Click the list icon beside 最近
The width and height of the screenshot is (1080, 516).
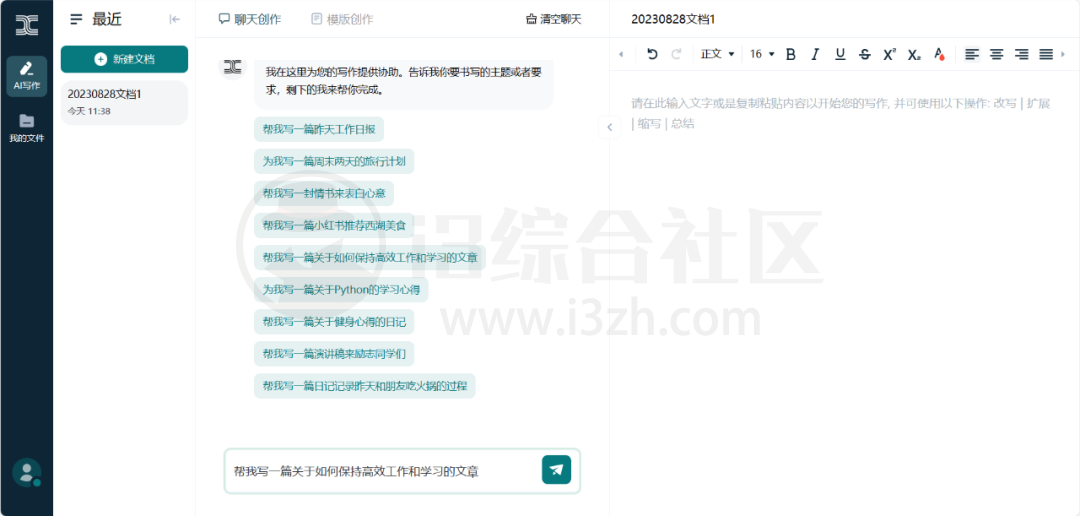(x=76, y=19)
